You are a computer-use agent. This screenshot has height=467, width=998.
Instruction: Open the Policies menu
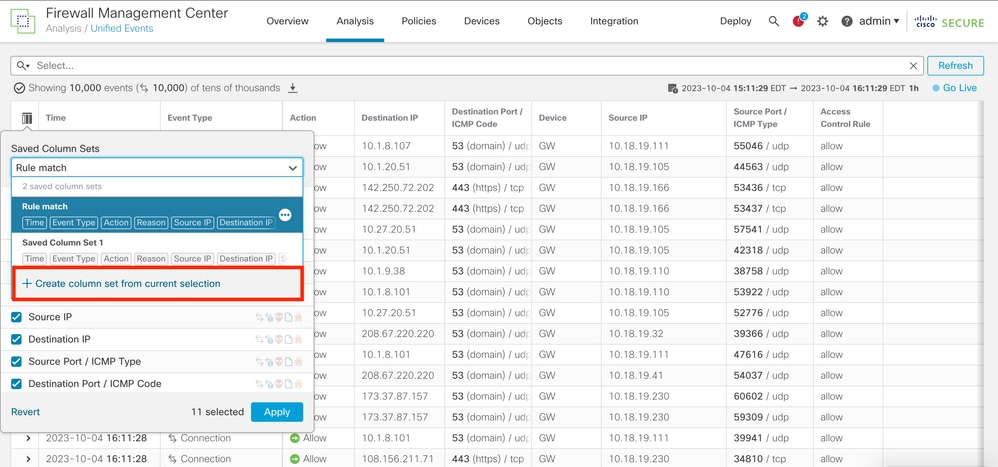click(x=419, y=21)
